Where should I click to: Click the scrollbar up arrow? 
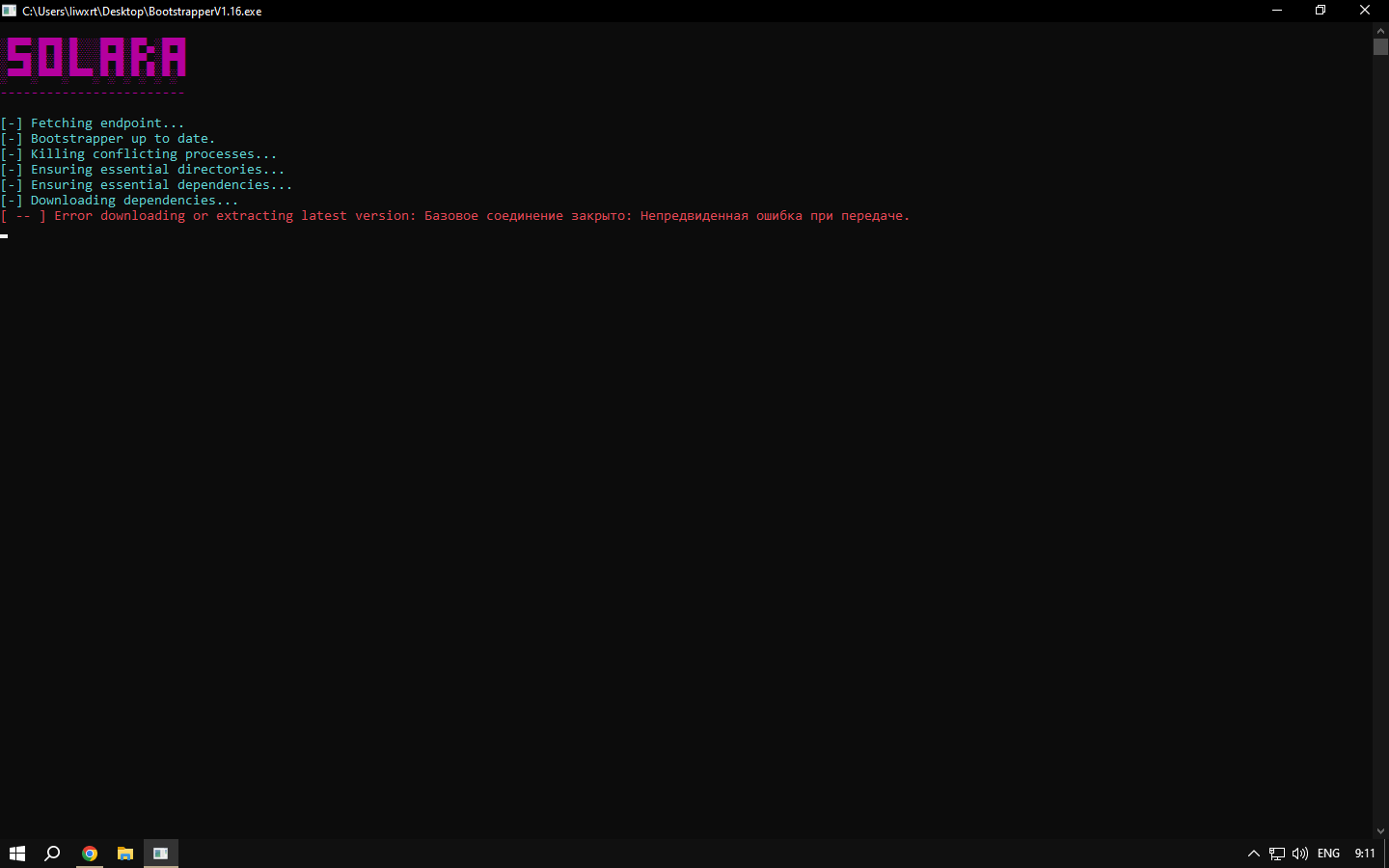[x=1380, y=30]
